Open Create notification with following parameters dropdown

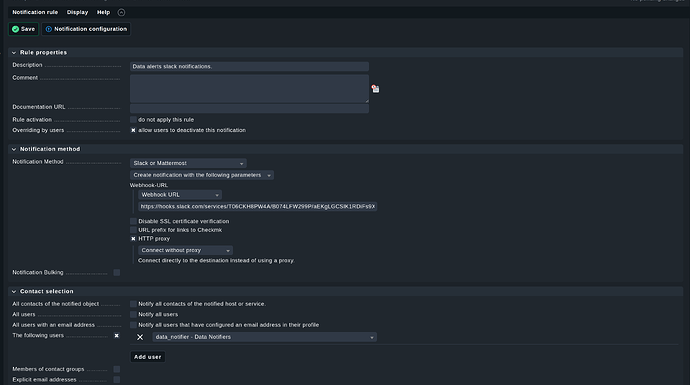tap(202, 175)
